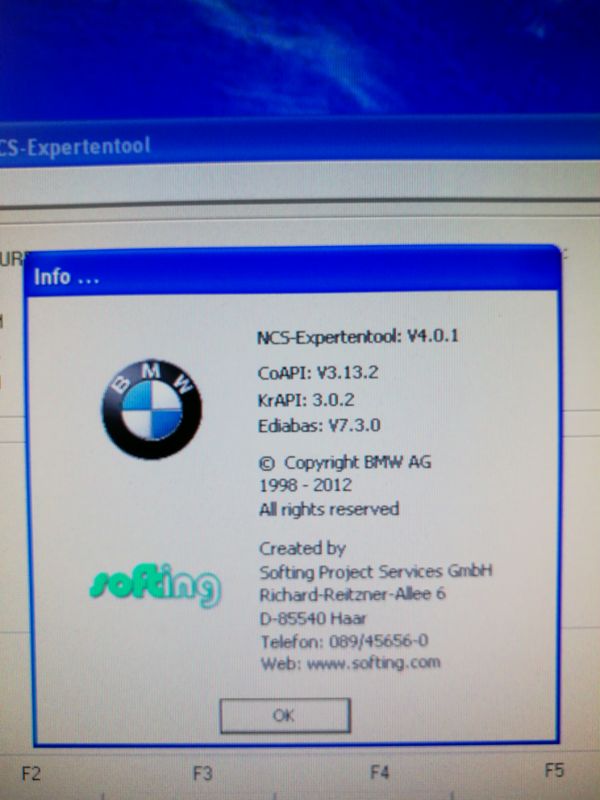Click the Copyright BMW AG text
This screenshot has width=600, height=800.
click(345, 463)
